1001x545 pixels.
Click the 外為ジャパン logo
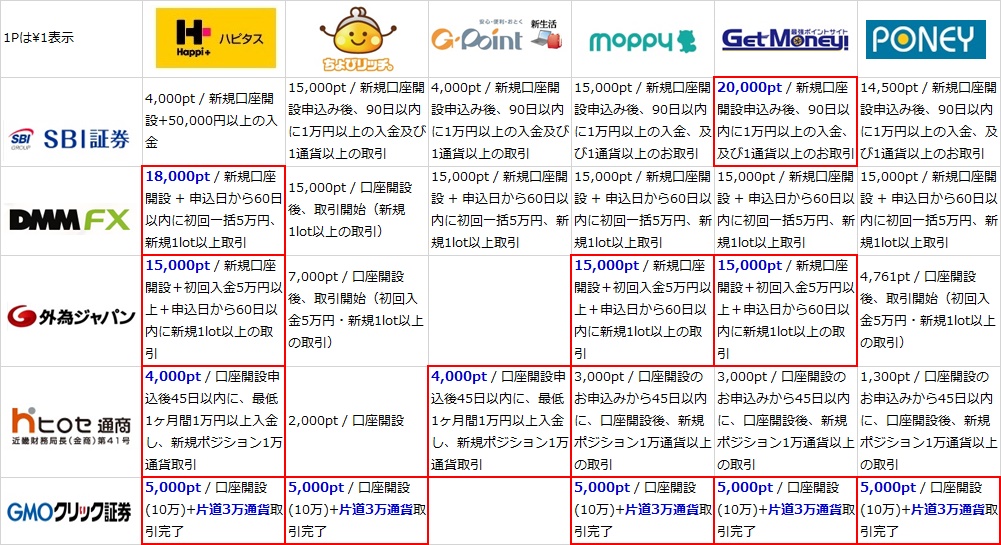71,316
